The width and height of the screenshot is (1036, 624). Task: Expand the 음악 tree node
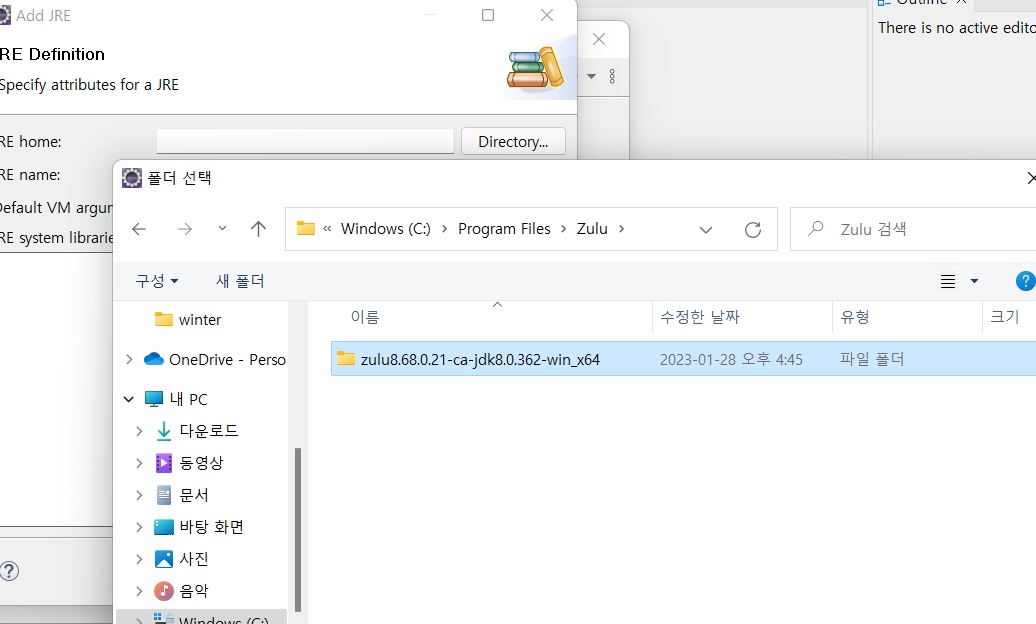tap(139, 590)
